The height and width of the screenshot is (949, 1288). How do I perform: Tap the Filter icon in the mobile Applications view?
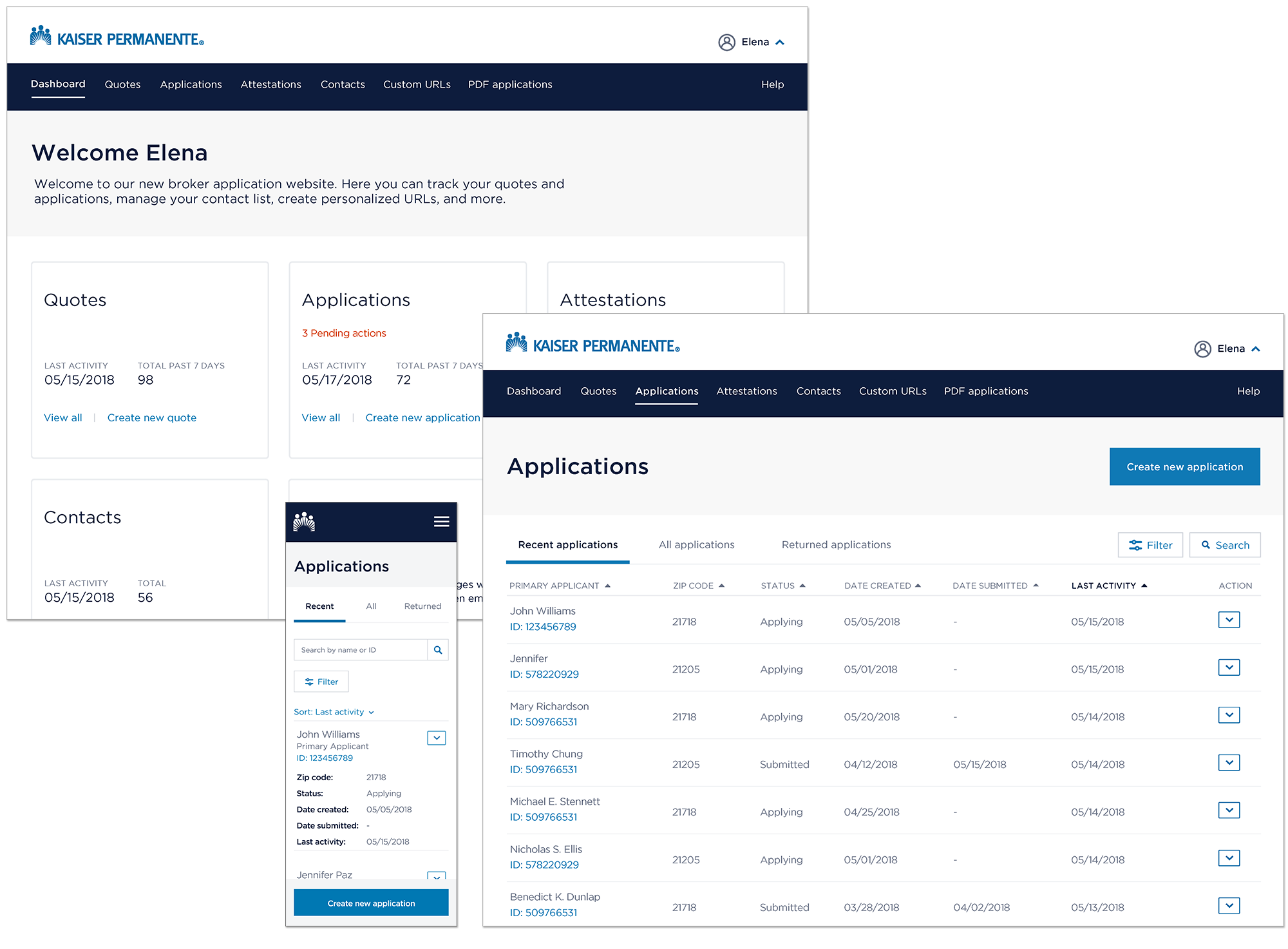coord(321,681)
